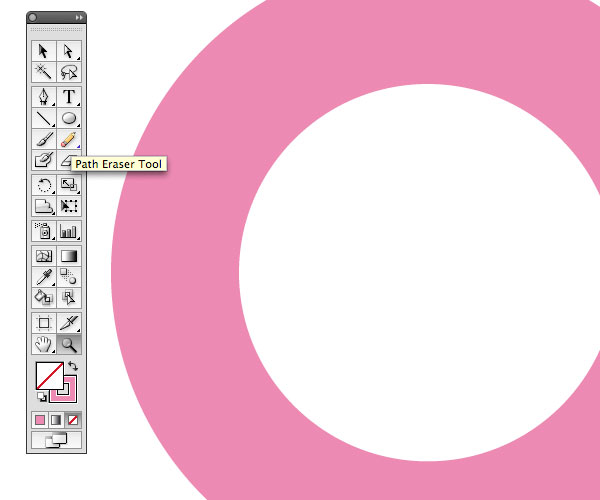Screen dimensions: 600x500
Task: Select the Line Segment tool
Action: tap(44, 118)
